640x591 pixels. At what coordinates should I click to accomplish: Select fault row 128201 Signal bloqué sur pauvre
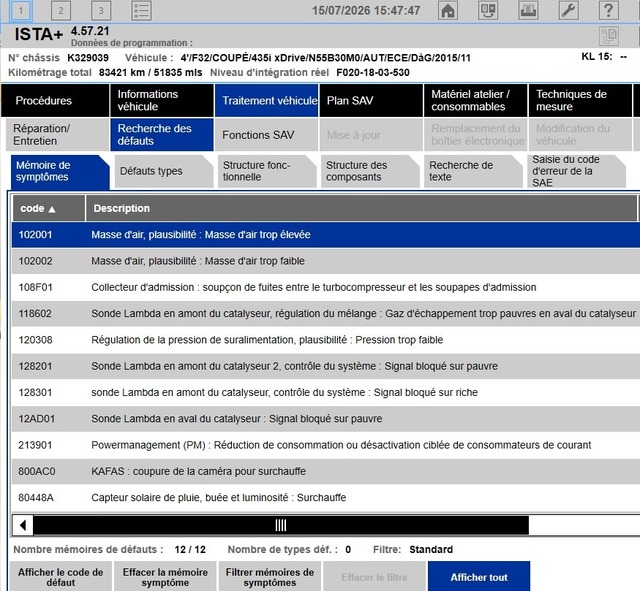[x=326, y=366]
